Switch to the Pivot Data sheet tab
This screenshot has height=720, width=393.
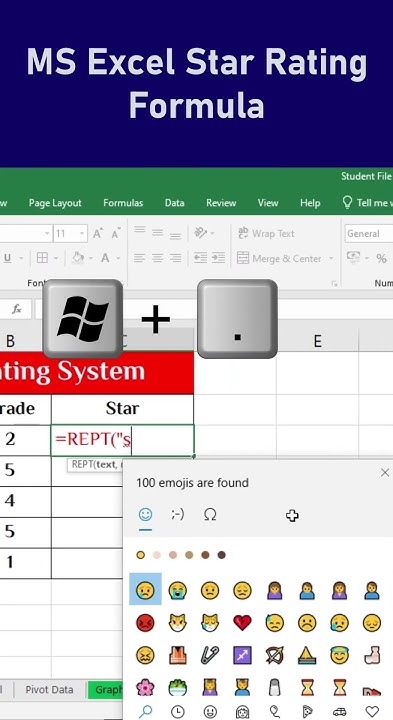click(49, 690)
